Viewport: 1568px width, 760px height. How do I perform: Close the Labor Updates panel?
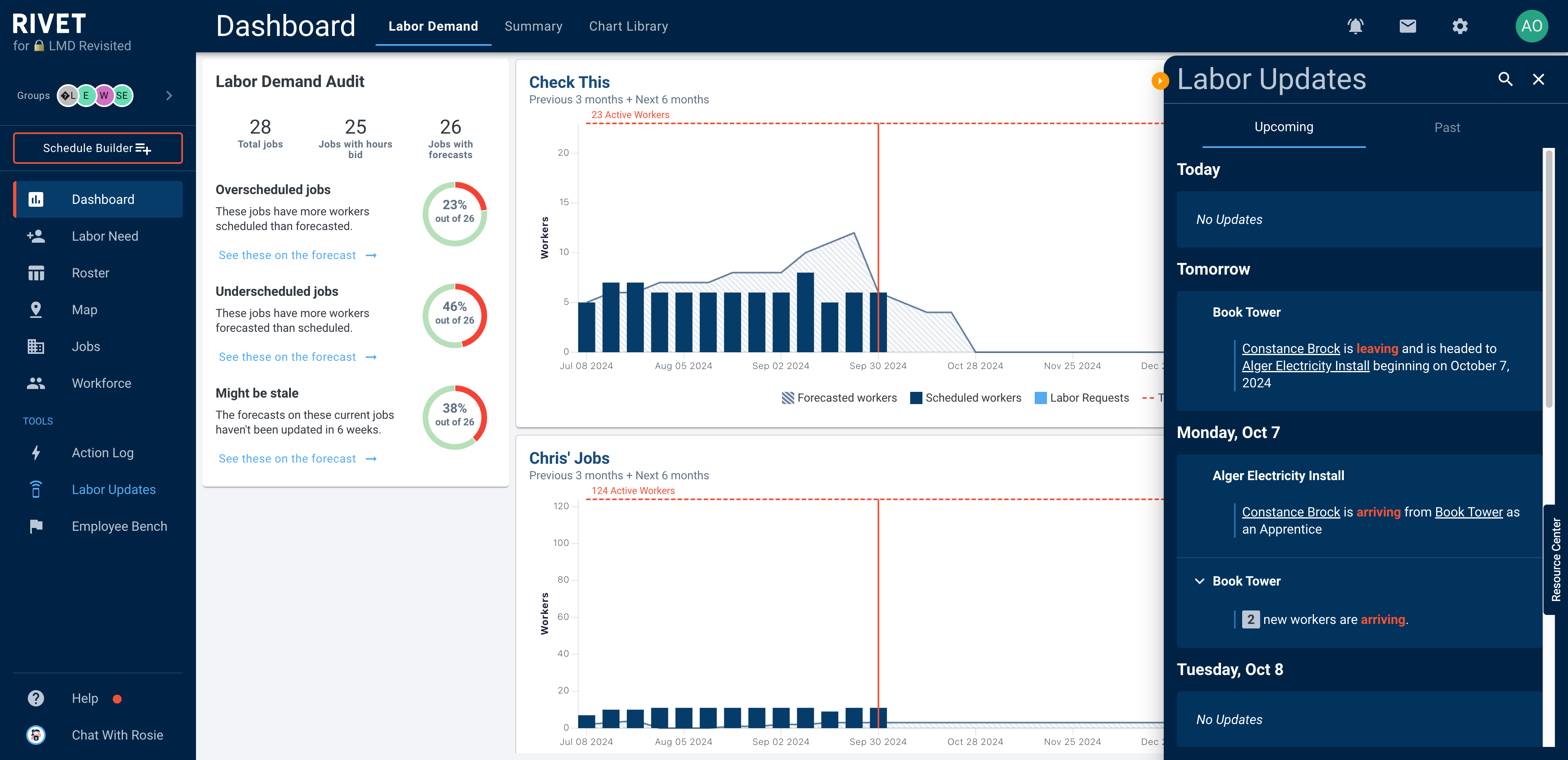(x=1538, y=79)
